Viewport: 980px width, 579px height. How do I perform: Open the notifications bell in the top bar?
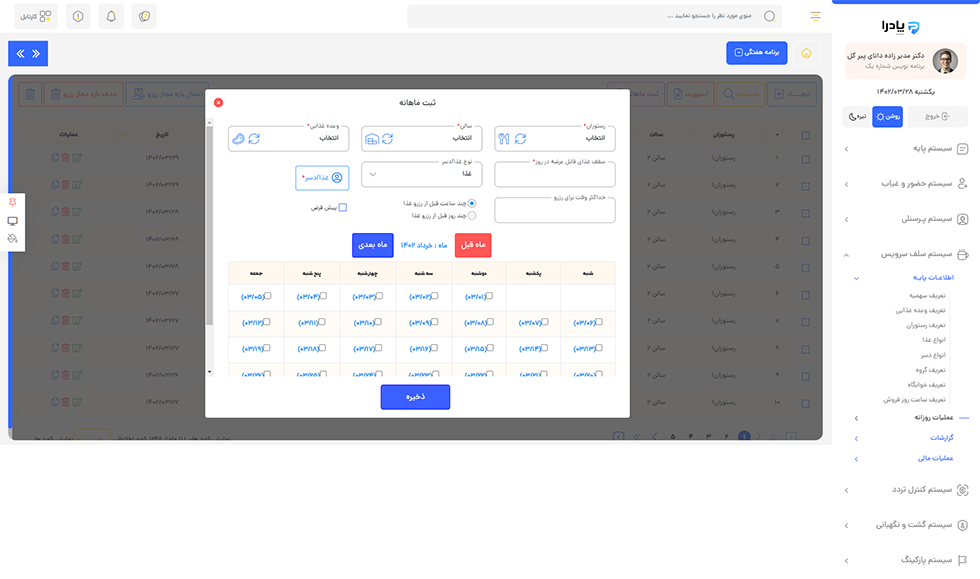pos(111,16)
